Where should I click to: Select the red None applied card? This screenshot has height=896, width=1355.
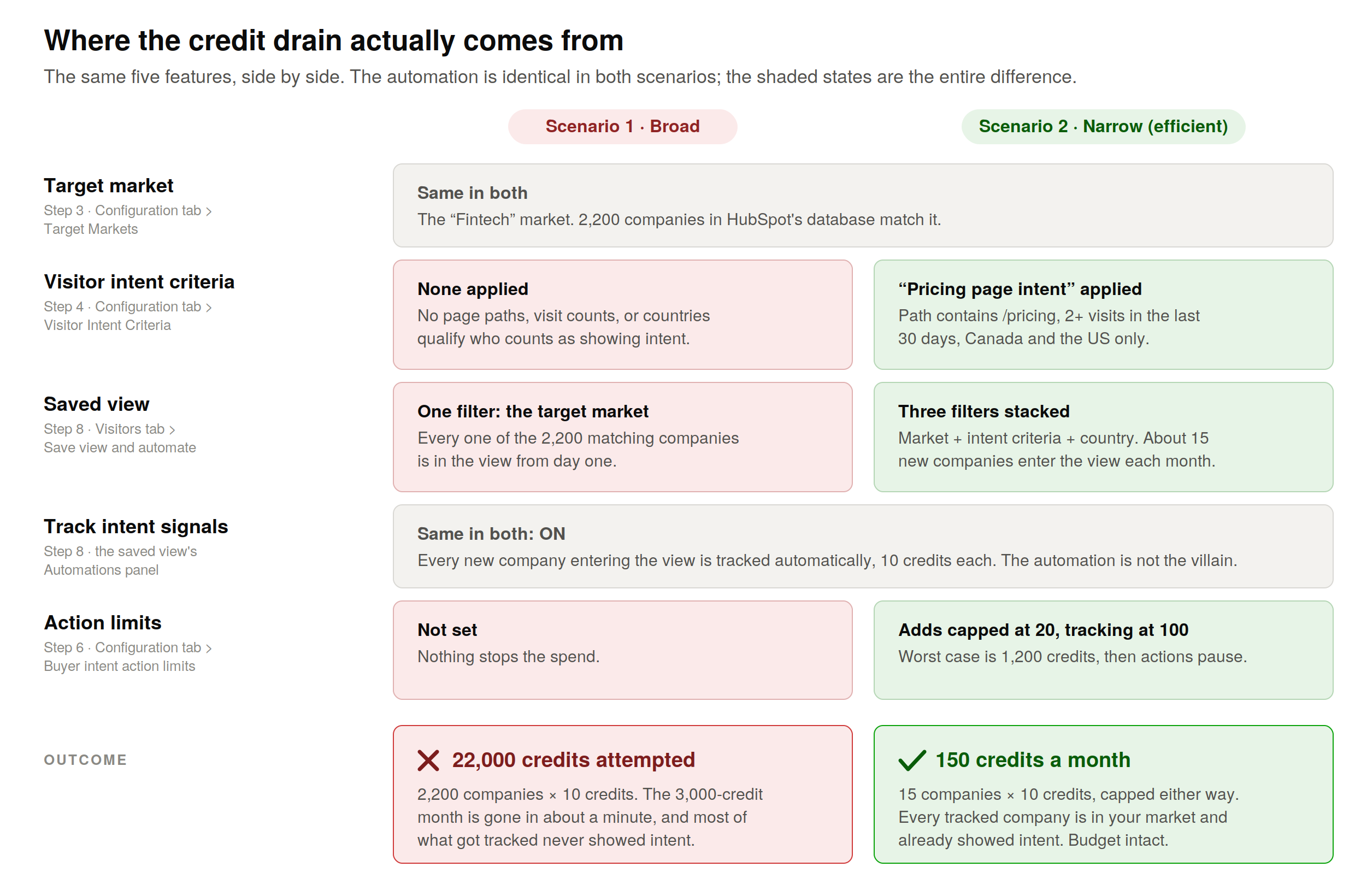point(622,315)
